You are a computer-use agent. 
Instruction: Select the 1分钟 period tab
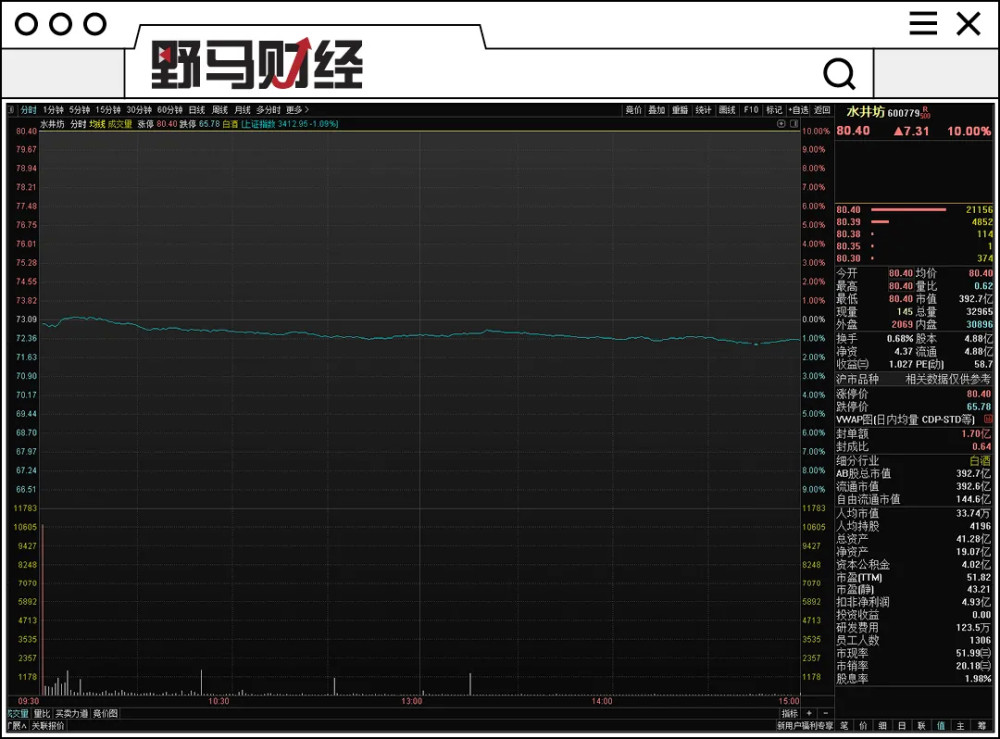(x=54, y=110)
